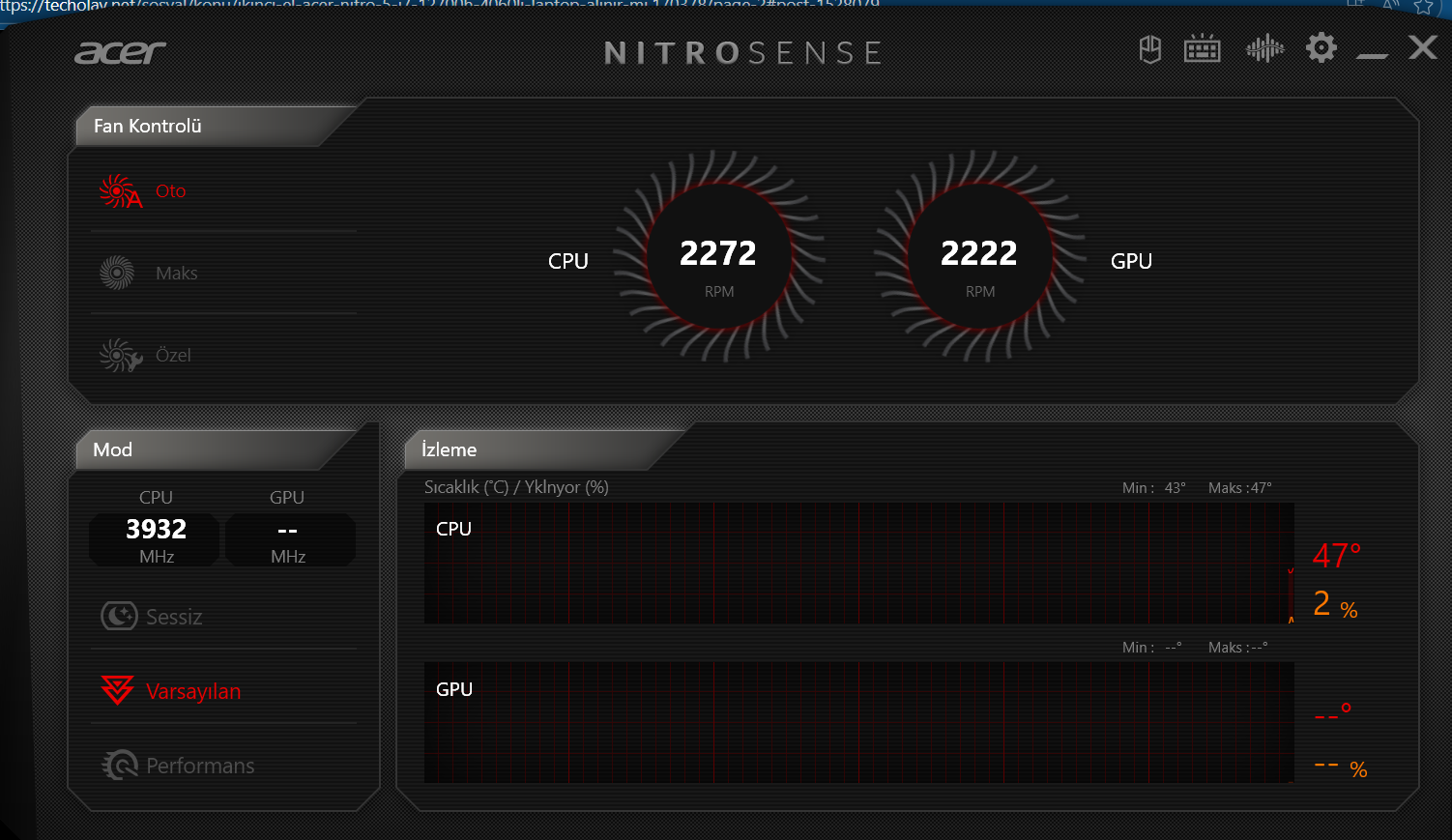
Task: Click the GPU temperature --° value
Action: 1333,714
